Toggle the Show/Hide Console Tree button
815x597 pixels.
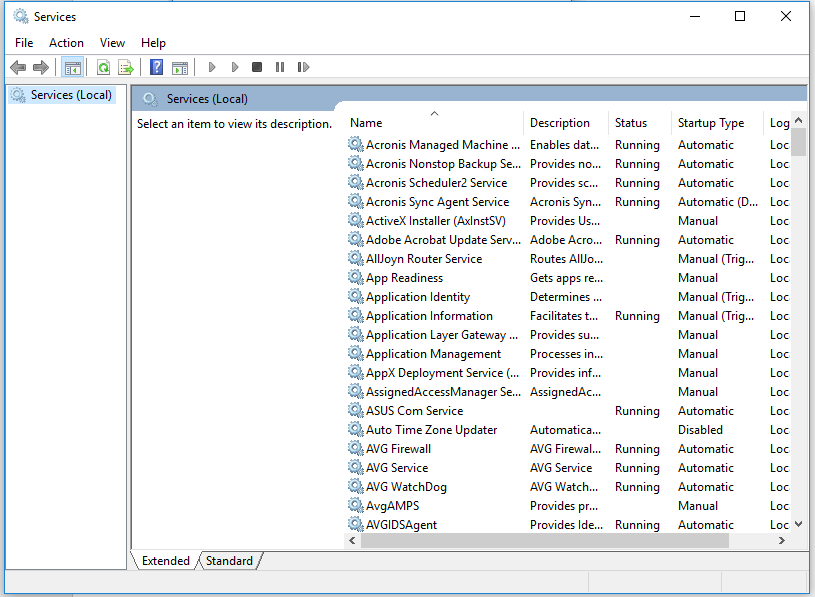coord(72,68)
